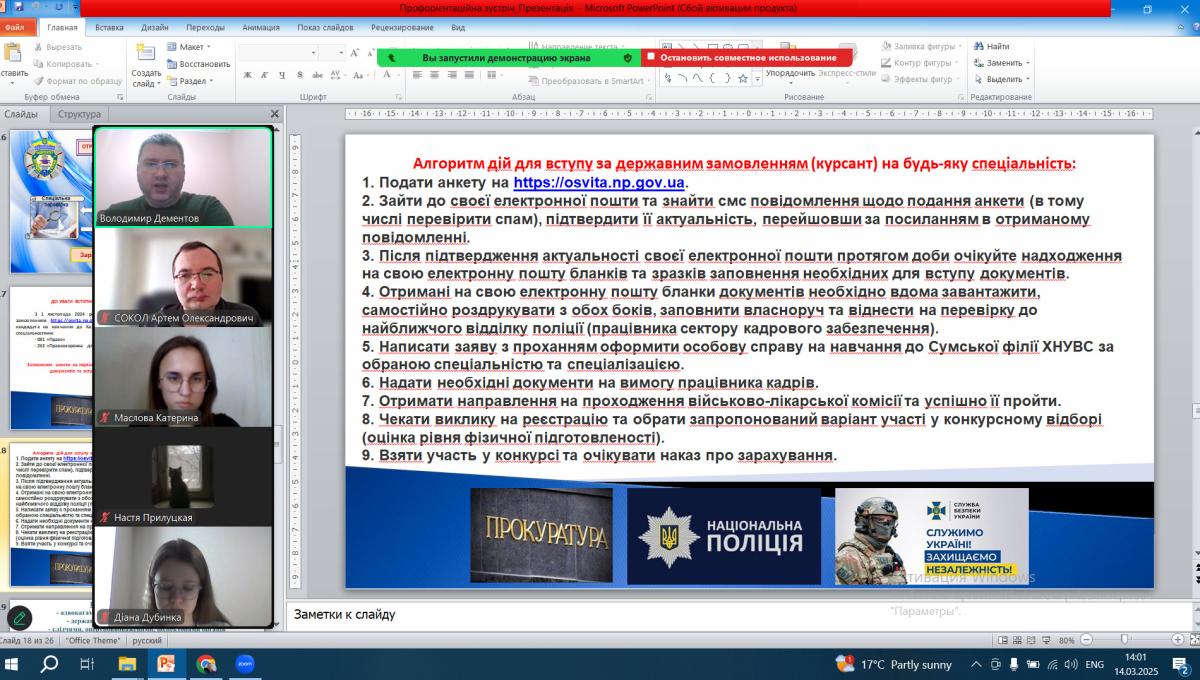The width and height of the screenshot is (1200, 680).
Task: Open the Вставка ribbon tab
Action: click(x=109, y=28)
